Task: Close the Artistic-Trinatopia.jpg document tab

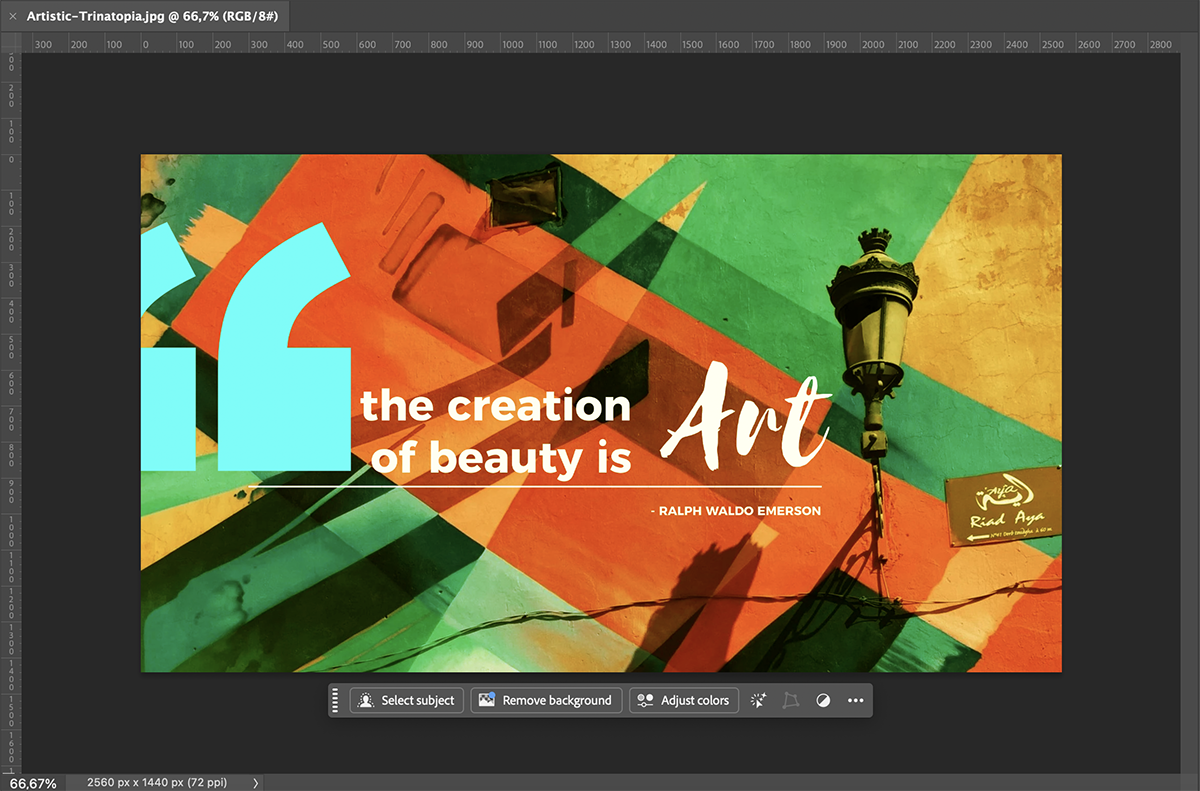Action: pos(12,17)
